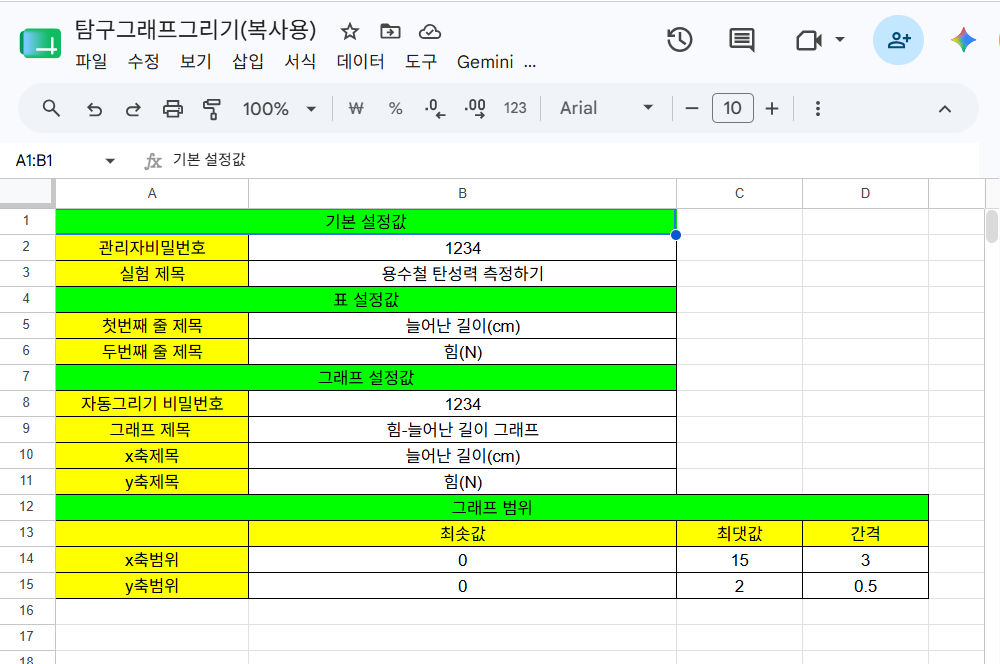The width and height of the screenshot is (1000, 664).
Task: Format as Korean won currency
Action: (x=356, y=108)
